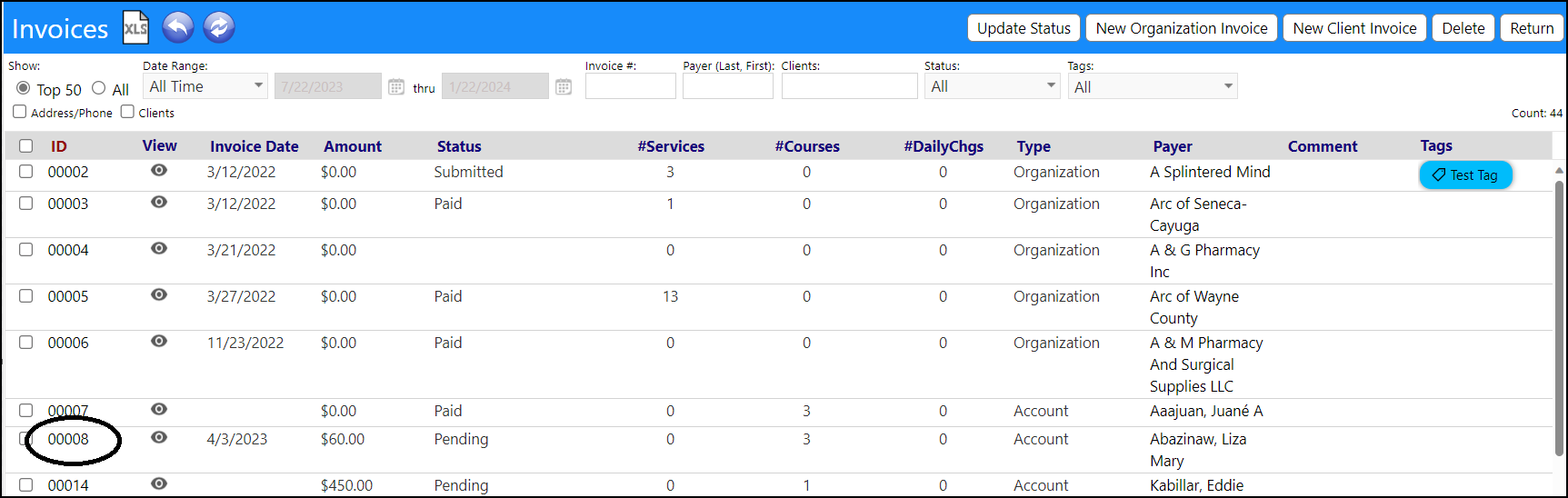Viewport: 1568px width, 498px height.
Task: Click the start date field 7/22/2023
Action: pos(328,86)
